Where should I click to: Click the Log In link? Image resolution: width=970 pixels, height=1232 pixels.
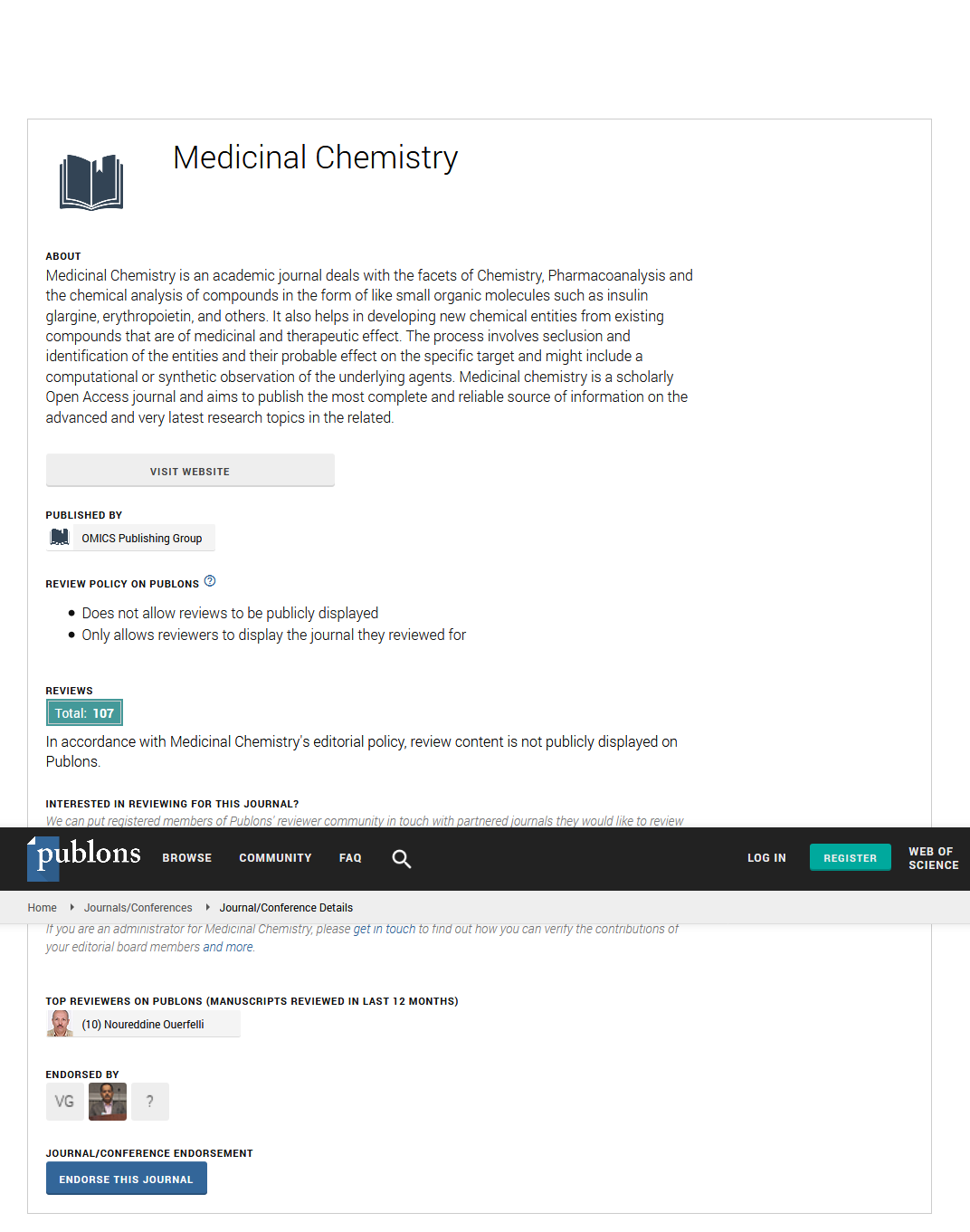tap(766, 858)
